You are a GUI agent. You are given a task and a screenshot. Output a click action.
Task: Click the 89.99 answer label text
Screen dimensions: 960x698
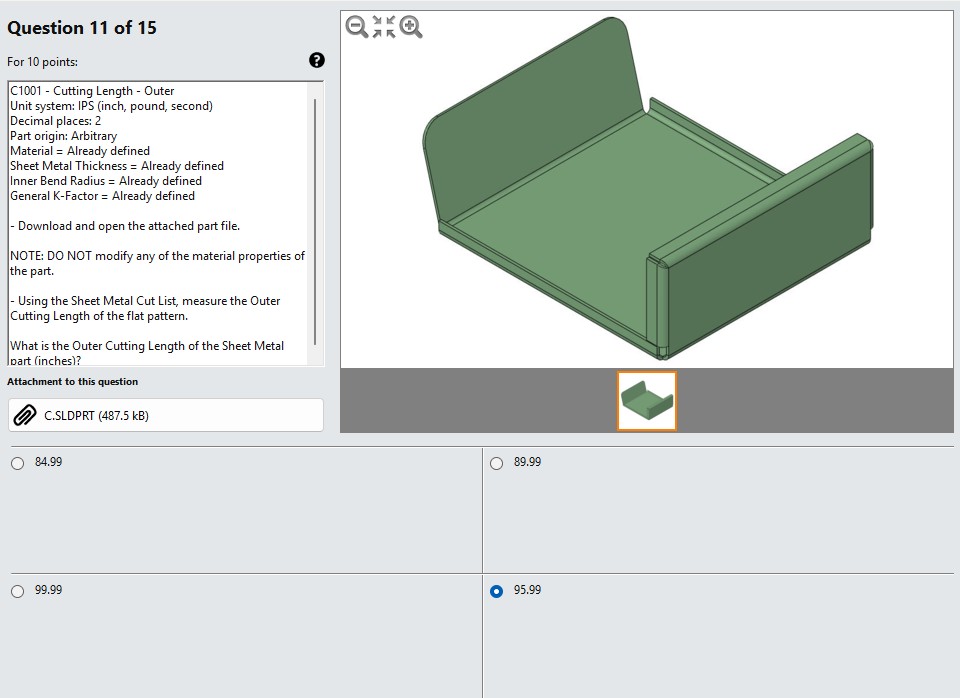(527, 462)
